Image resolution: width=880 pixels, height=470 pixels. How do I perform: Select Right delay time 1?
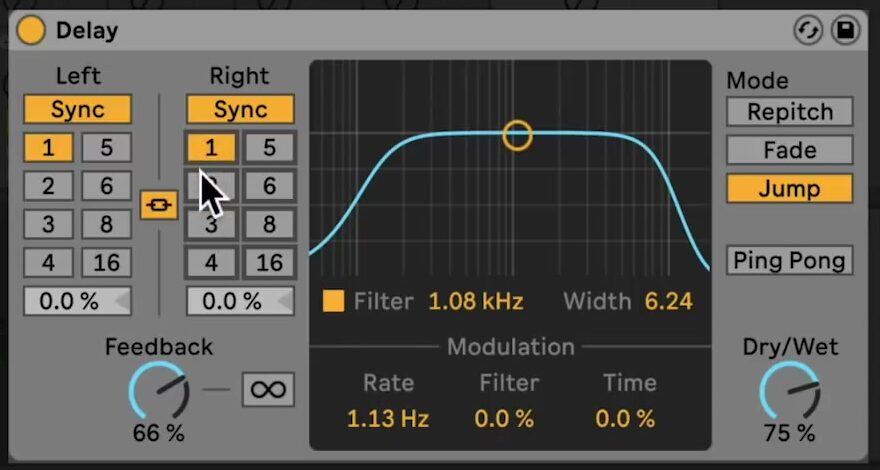[211, 148]
